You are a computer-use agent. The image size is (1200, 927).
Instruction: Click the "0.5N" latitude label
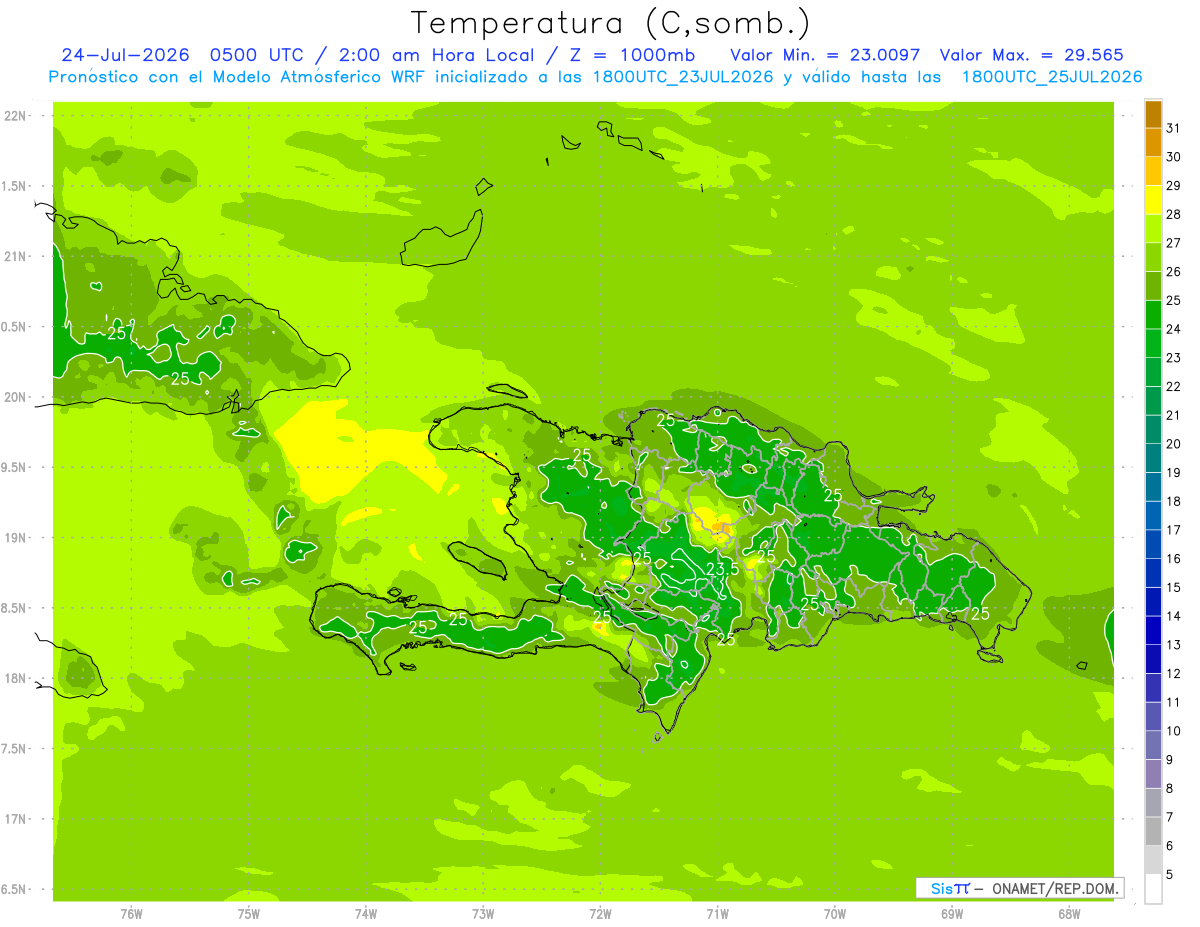(x=14, y=327)
